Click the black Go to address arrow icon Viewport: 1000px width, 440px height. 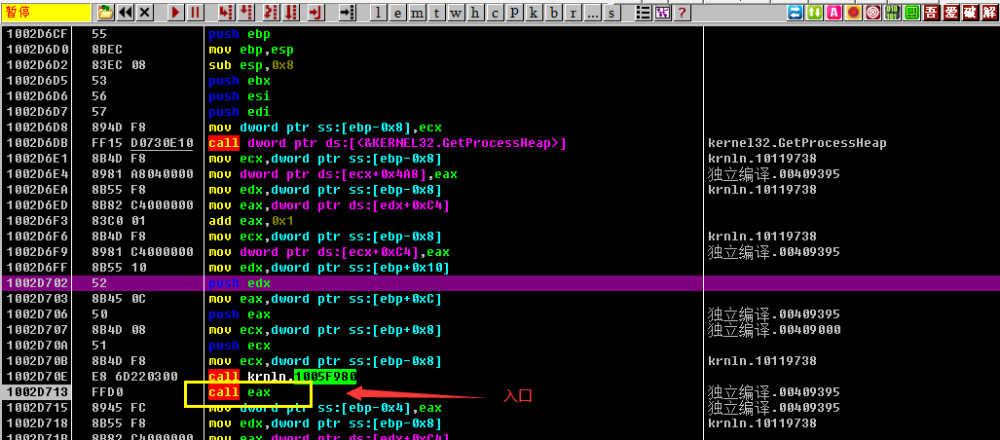pyautogui.click(x=347, y=11)
